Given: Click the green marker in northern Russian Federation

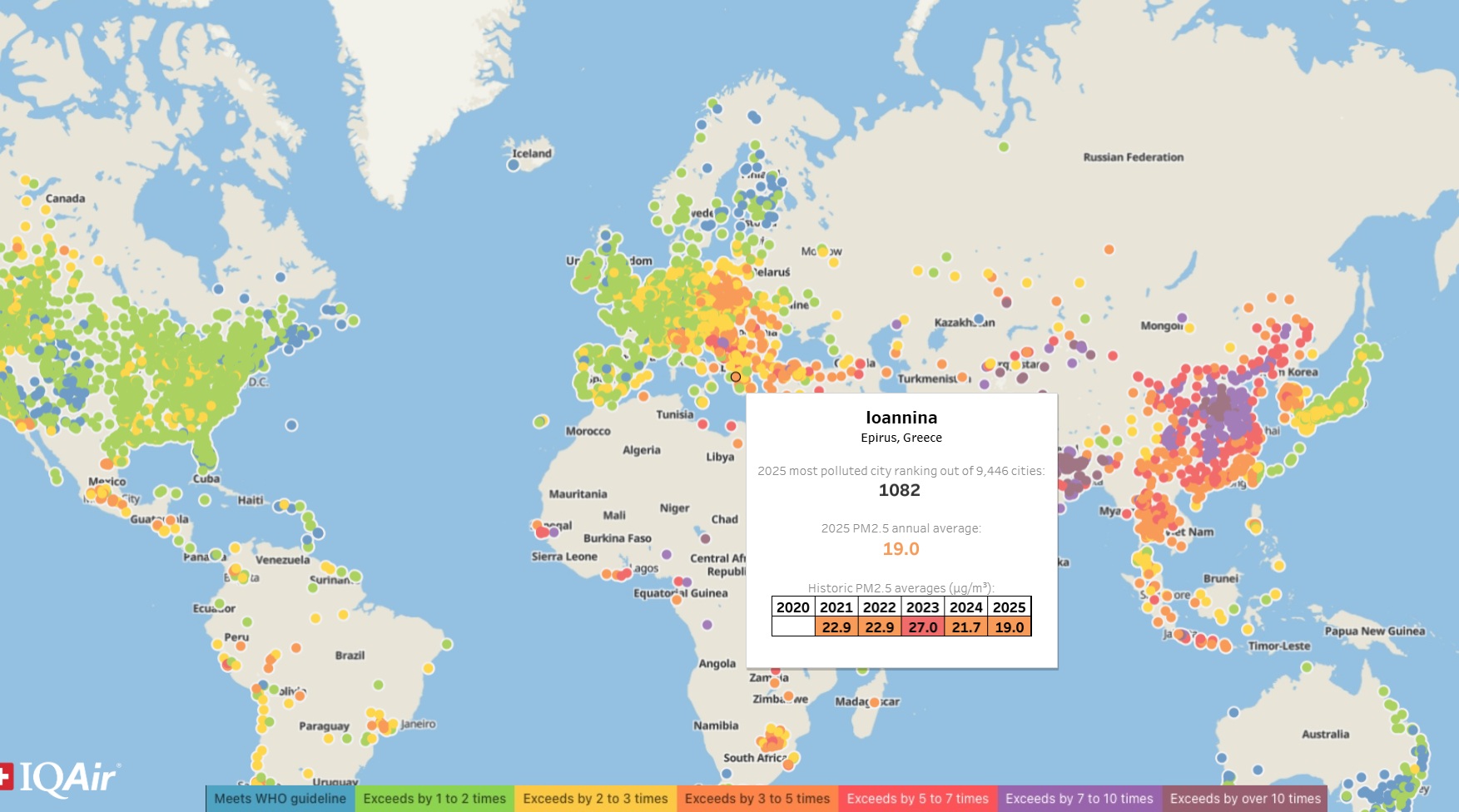Looking at the screenshot, I should (x=1004, y=147).
